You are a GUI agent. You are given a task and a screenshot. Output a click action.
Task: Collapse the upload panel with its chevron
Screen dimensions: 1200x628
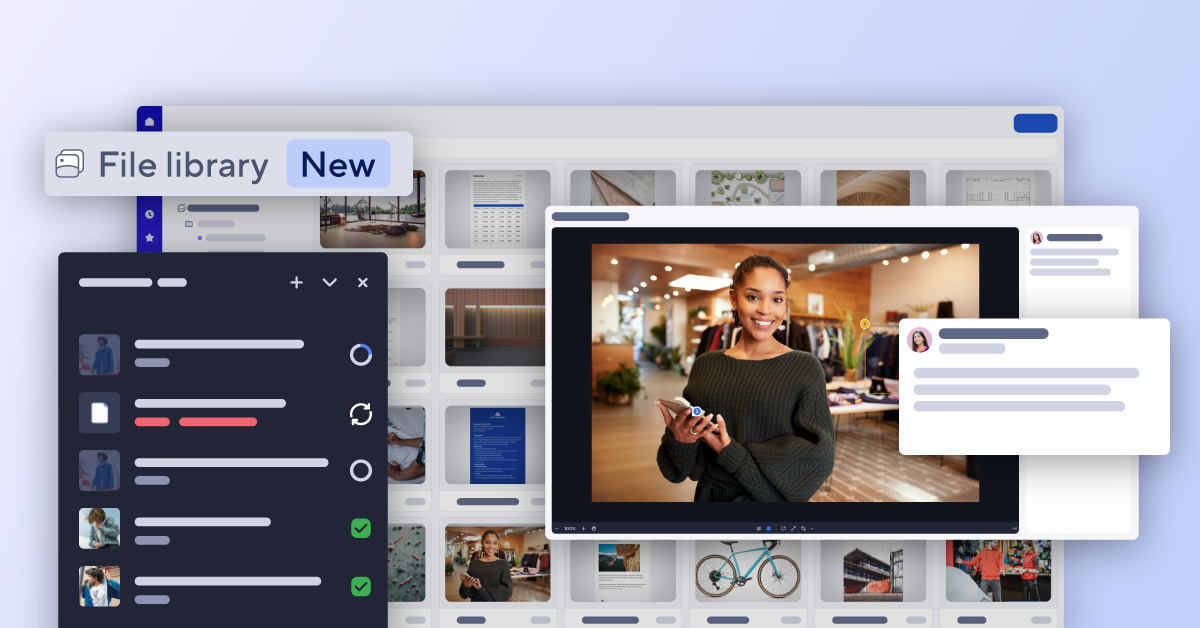coord(329,283)
